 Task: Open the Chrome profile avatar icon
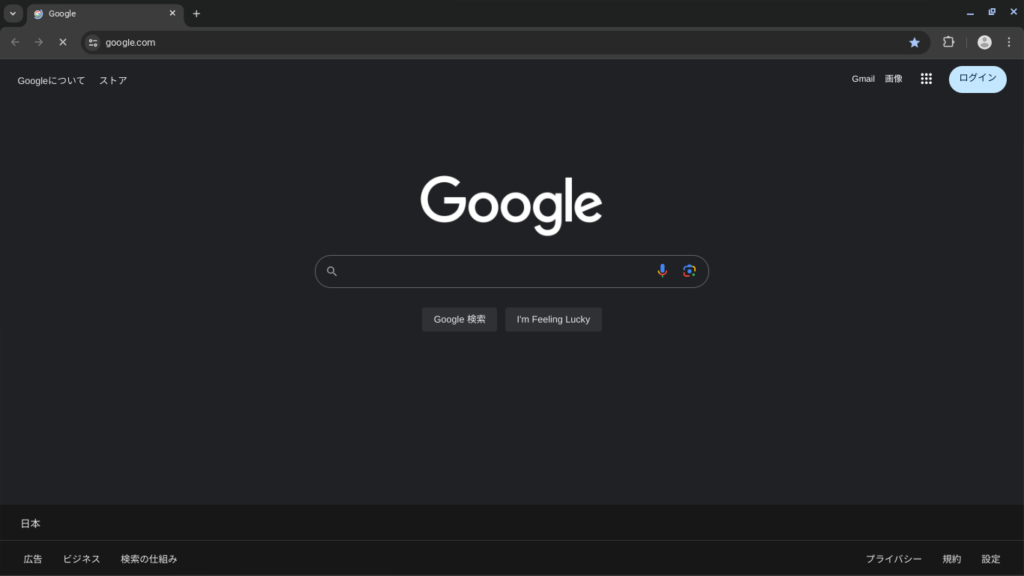(x=984, y=42)
